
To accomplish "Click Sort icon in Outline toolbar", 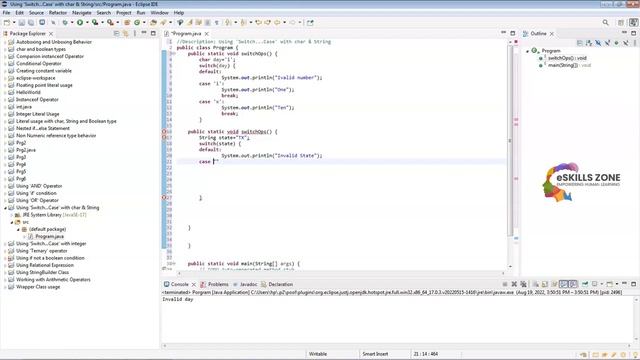I will 589,43.
